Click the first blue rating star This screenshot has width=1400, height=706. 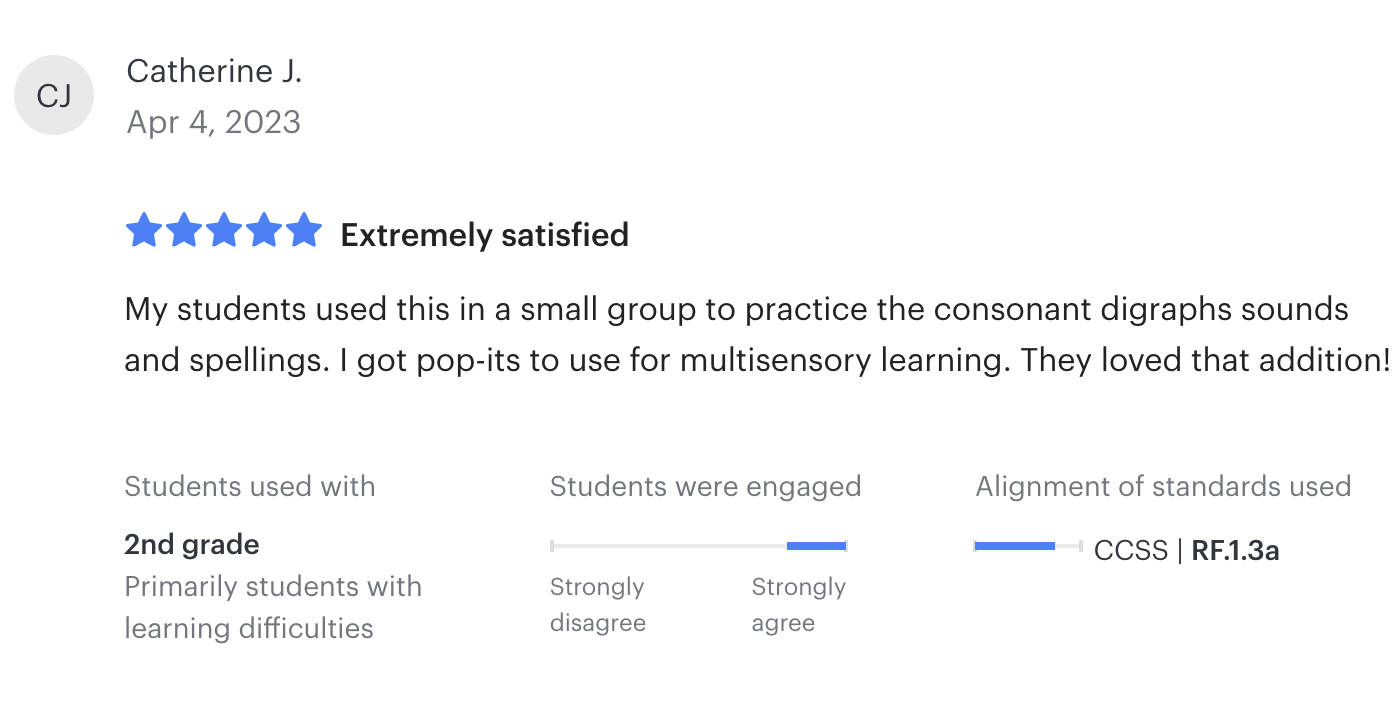click(x=144, y=231)
